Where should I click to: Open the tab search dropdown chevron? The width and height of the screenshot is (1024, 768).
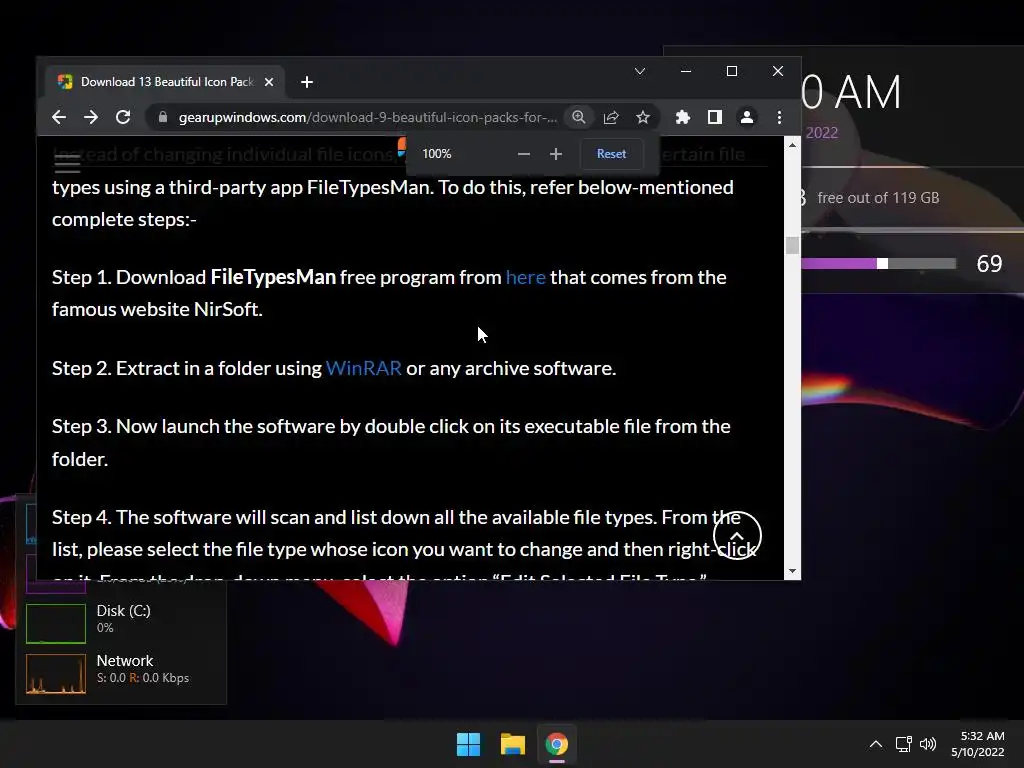[640, 71]
